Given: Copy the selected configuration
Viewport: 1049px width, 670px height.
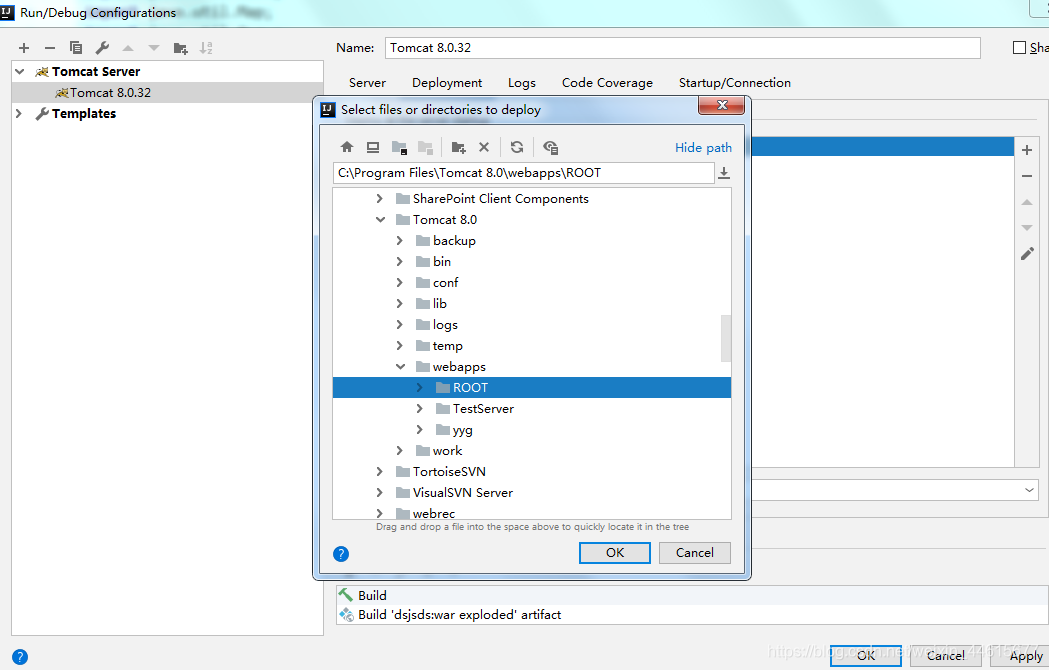Looking at the screenshot, I should point(76,48).
